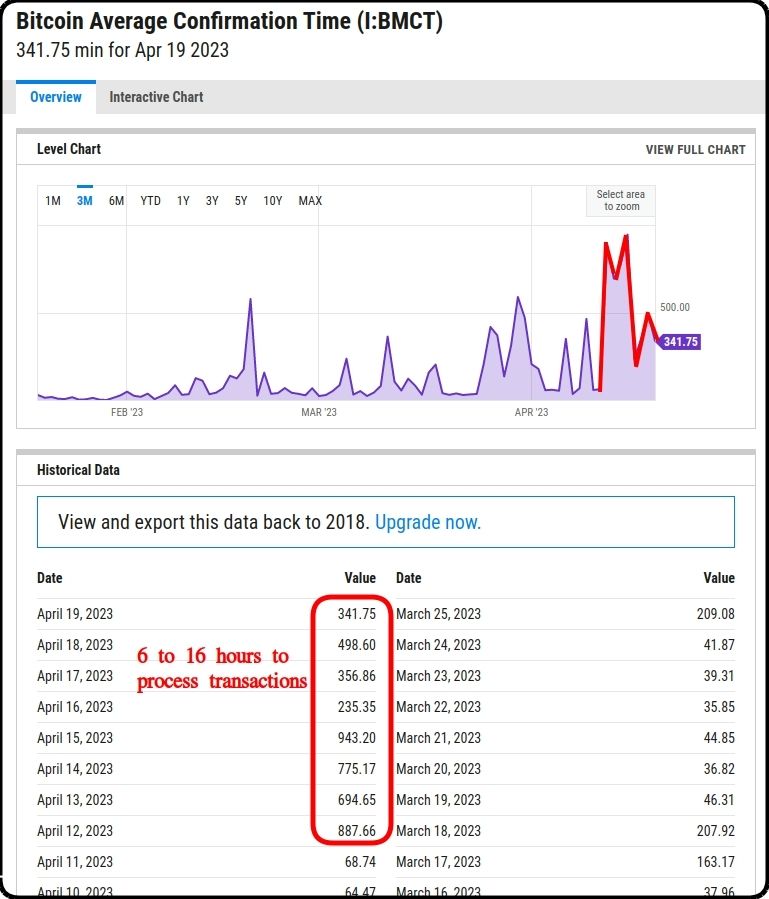Click the value 68.74
The image size is (769, 899).
tap(360, 862)
